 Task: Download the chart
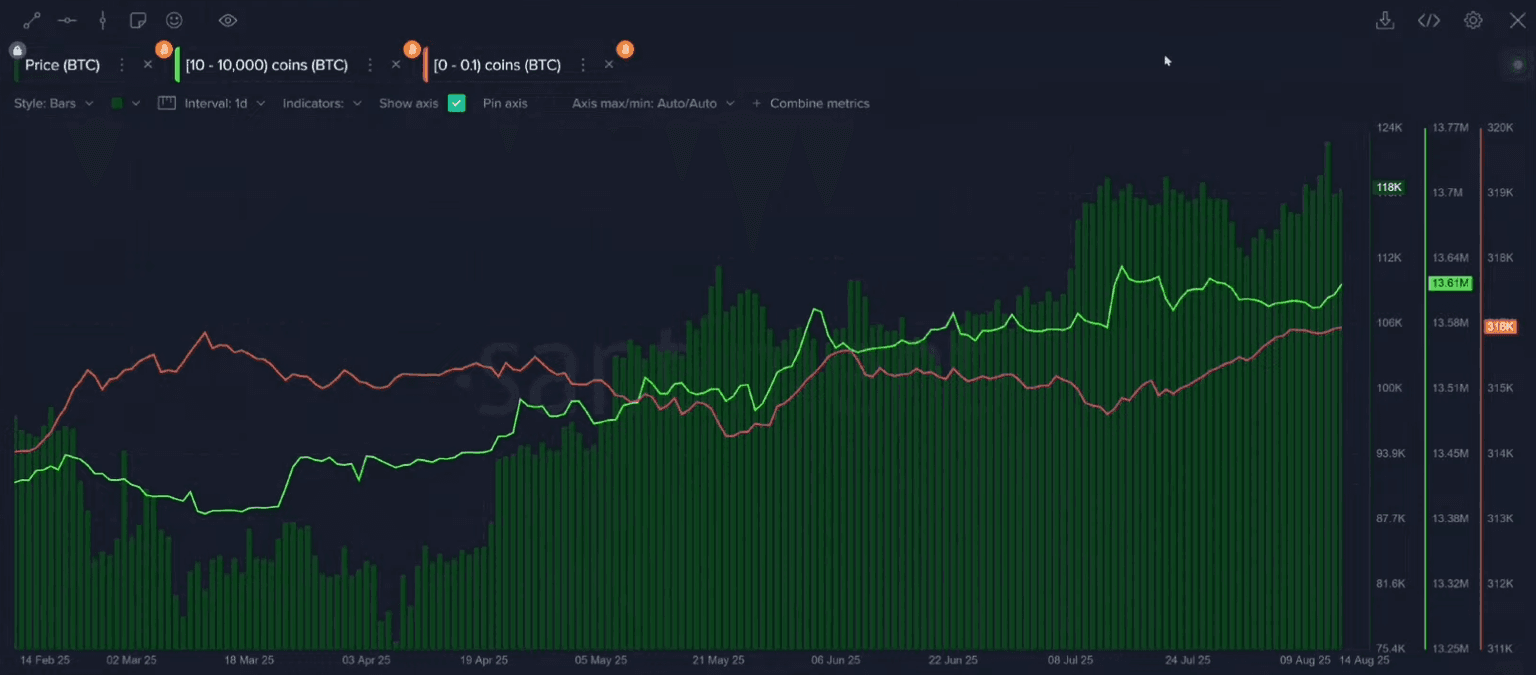(x=1385, y=20)
